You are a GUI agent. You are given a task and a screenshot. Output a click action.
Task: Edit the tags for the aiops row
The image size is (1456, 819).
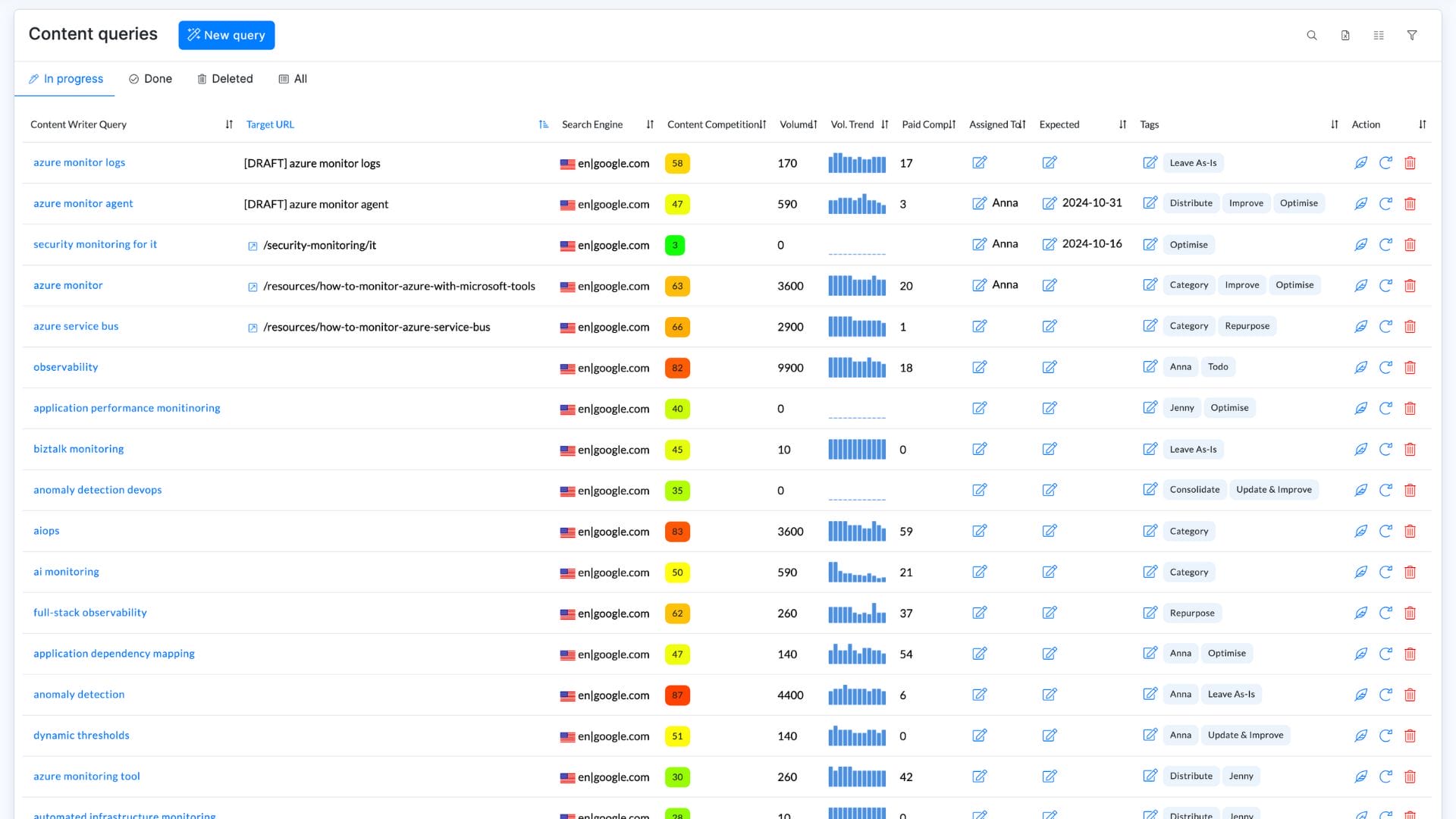pyautogui.click(x=1150, y=531)
